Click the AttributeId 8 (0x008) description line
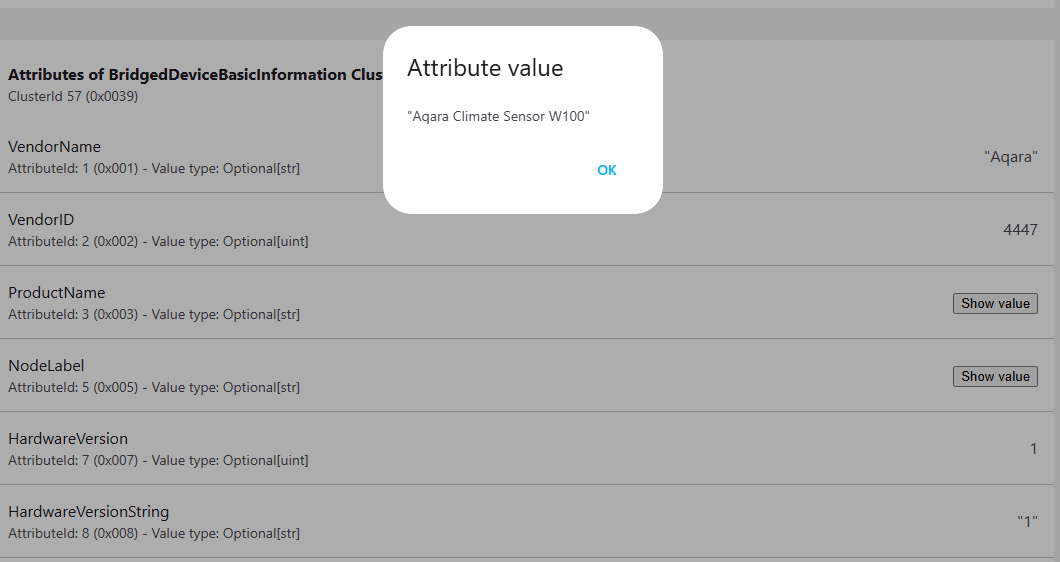Viewport: 1060px width, 562px height. point(154,533)
